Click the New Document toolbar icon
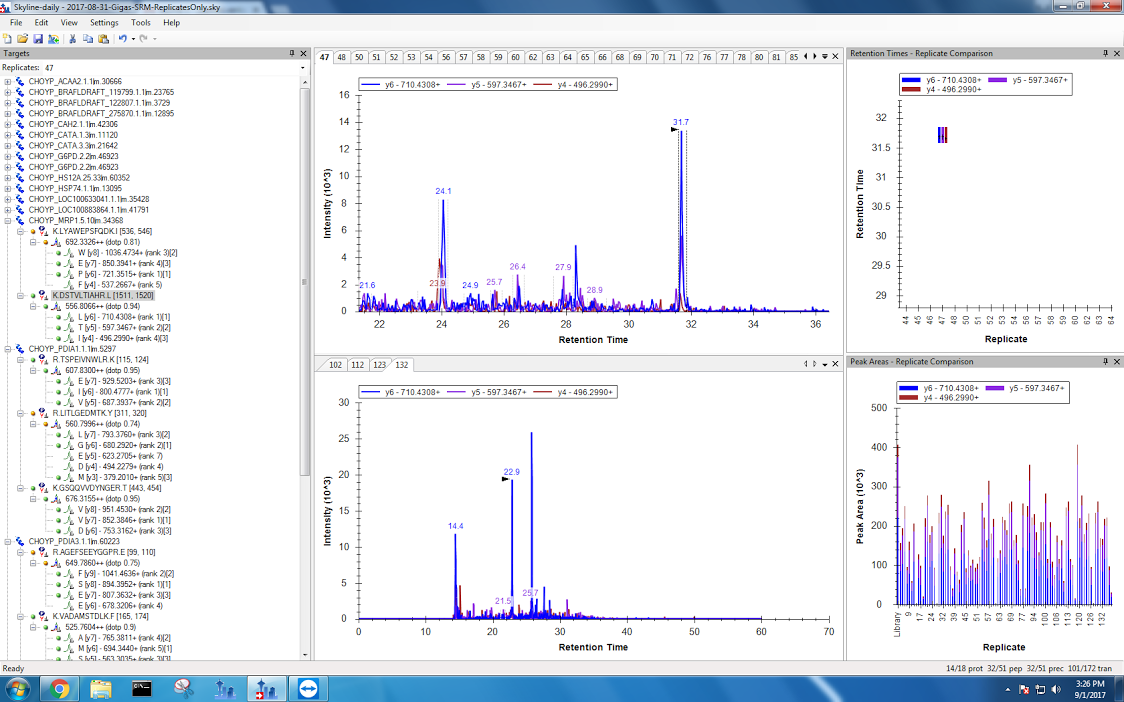The image size is (1124, 702). [8, 38]
